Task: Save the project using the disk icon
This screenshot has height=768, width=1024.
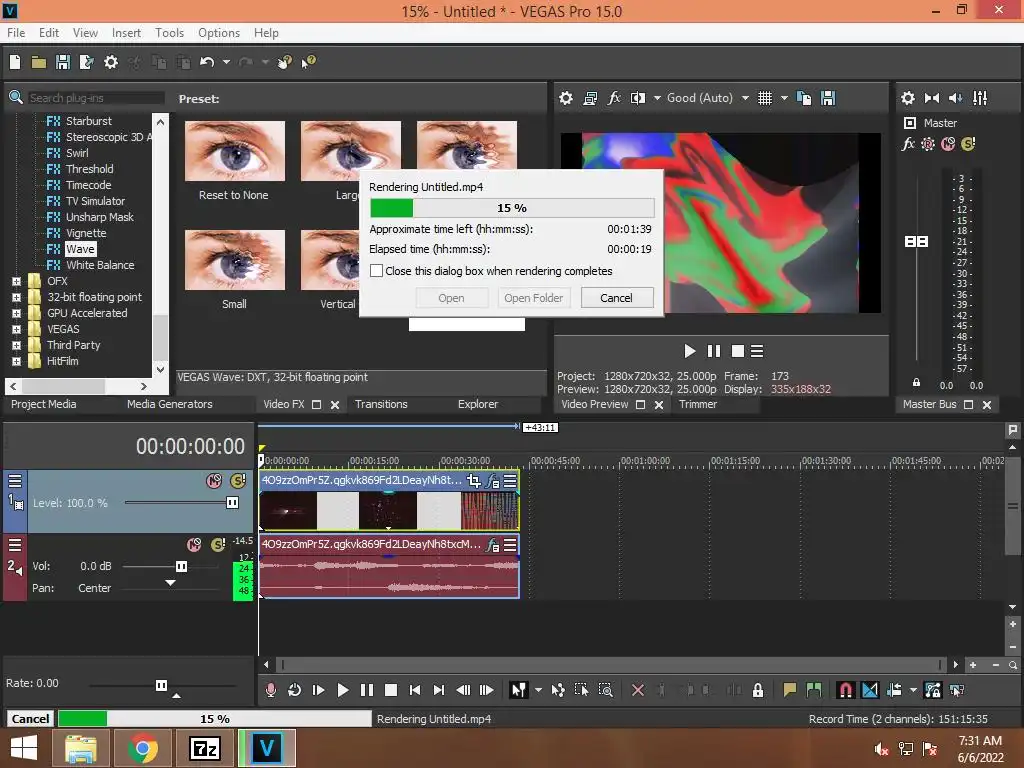Action: point(63,62)
